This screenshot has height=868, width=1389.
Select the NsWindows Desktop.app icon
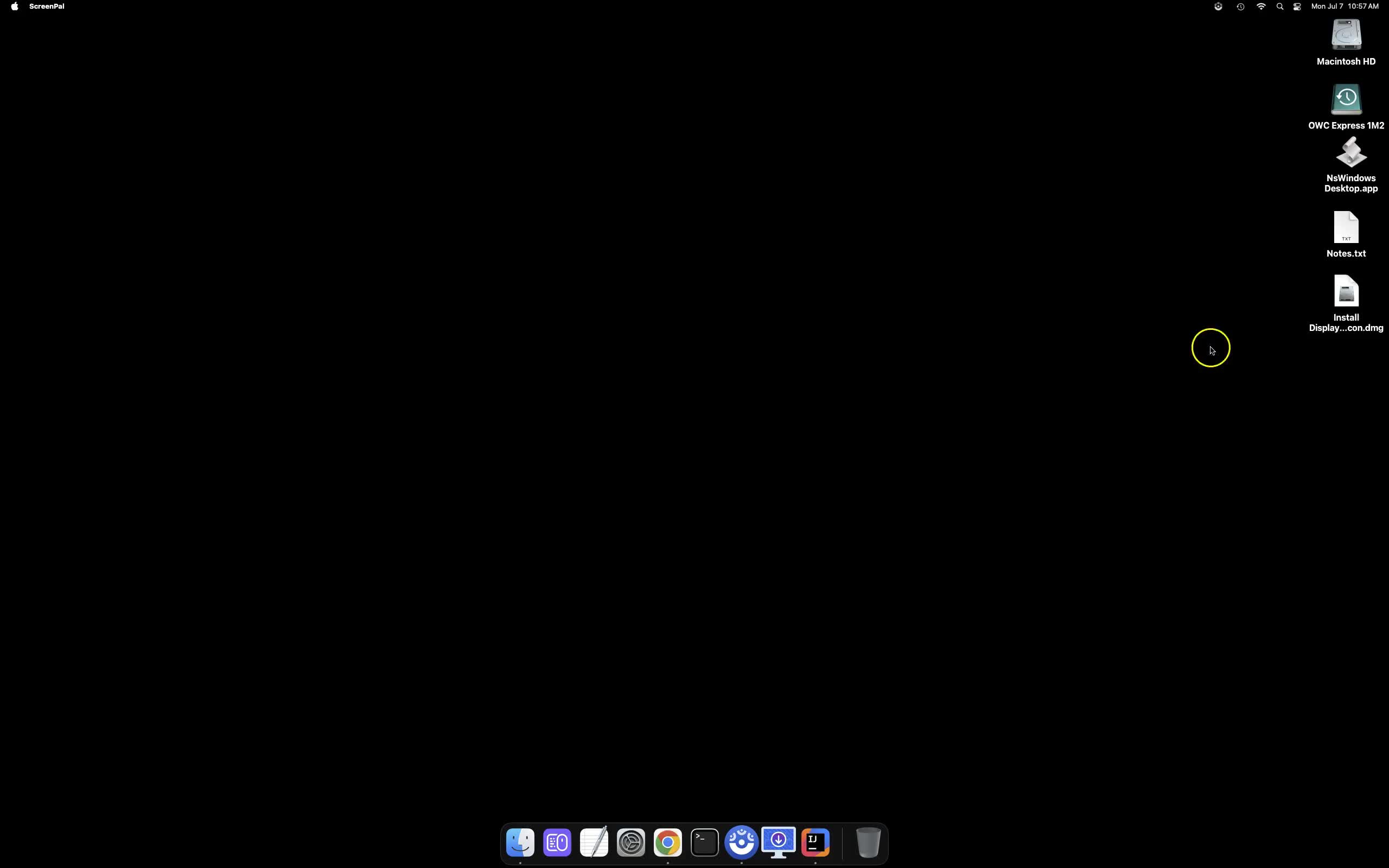pos(1351,152)
